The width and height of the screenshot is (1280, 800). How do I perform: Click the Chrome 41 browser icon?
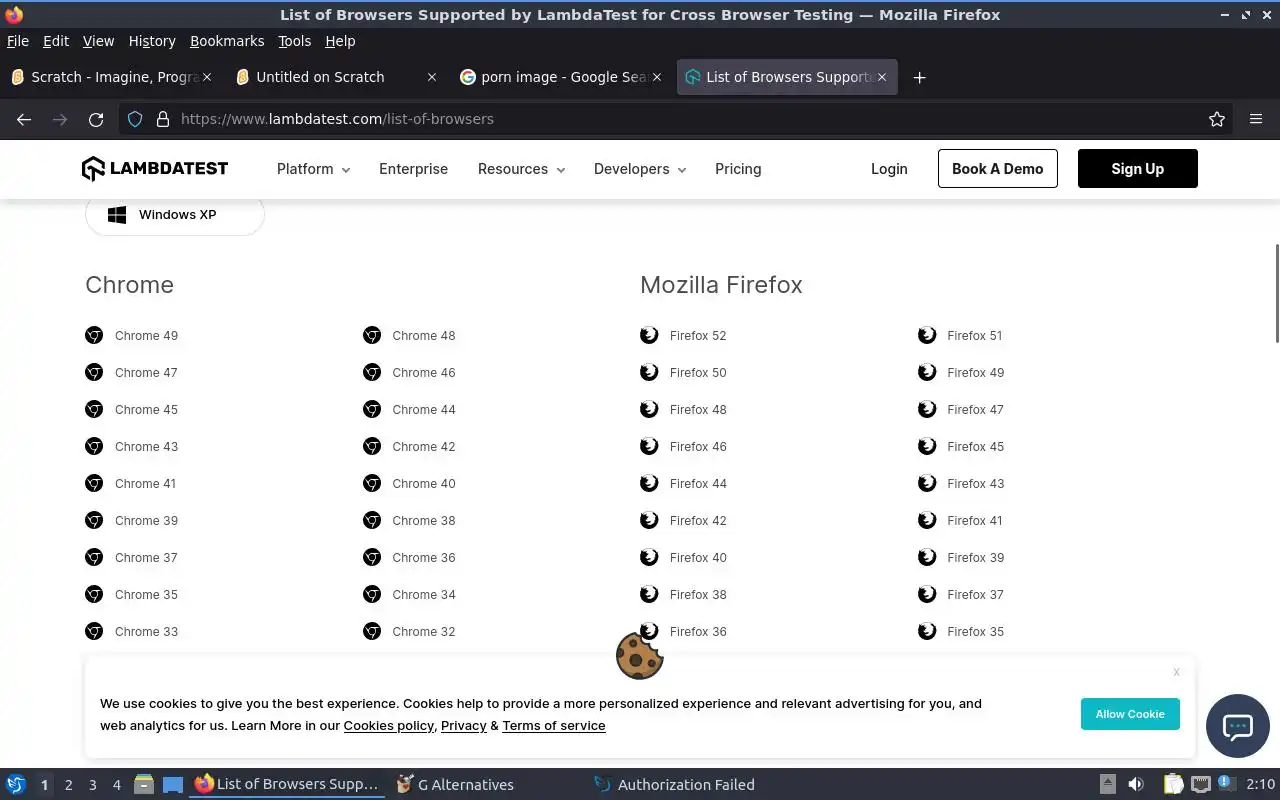coord(94,483)
